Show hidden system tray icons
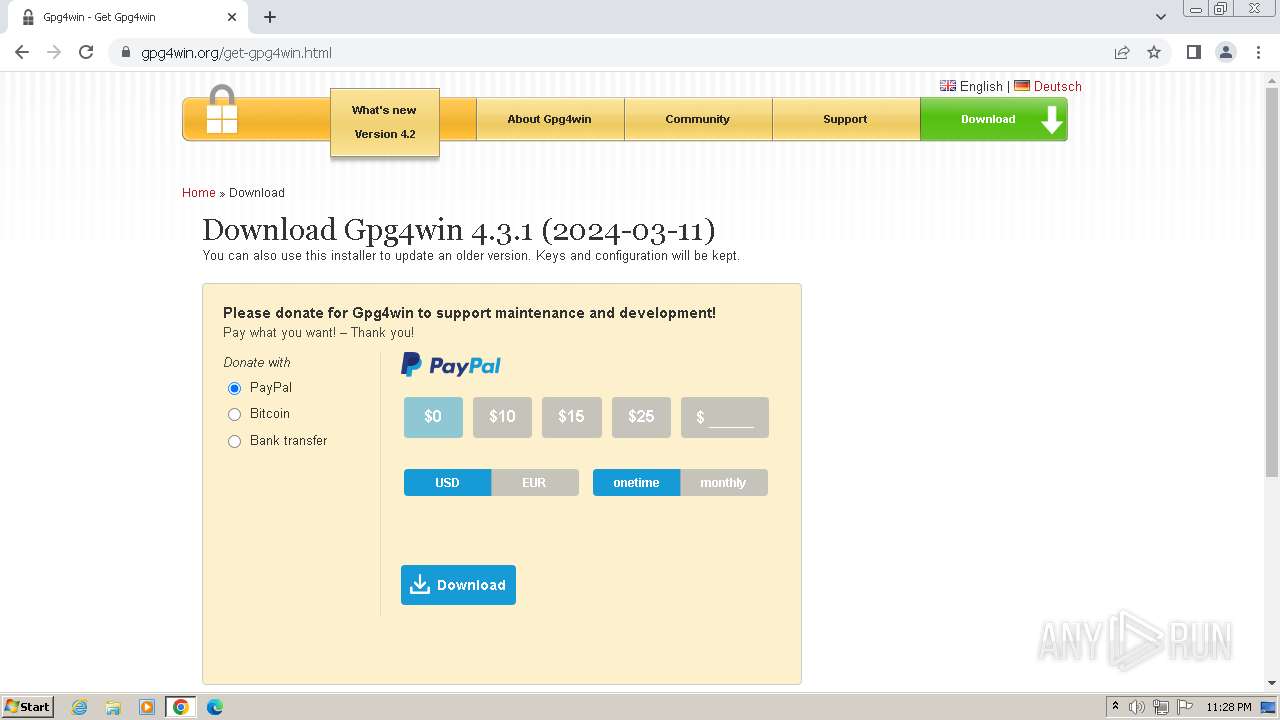 click(1115, 707)
